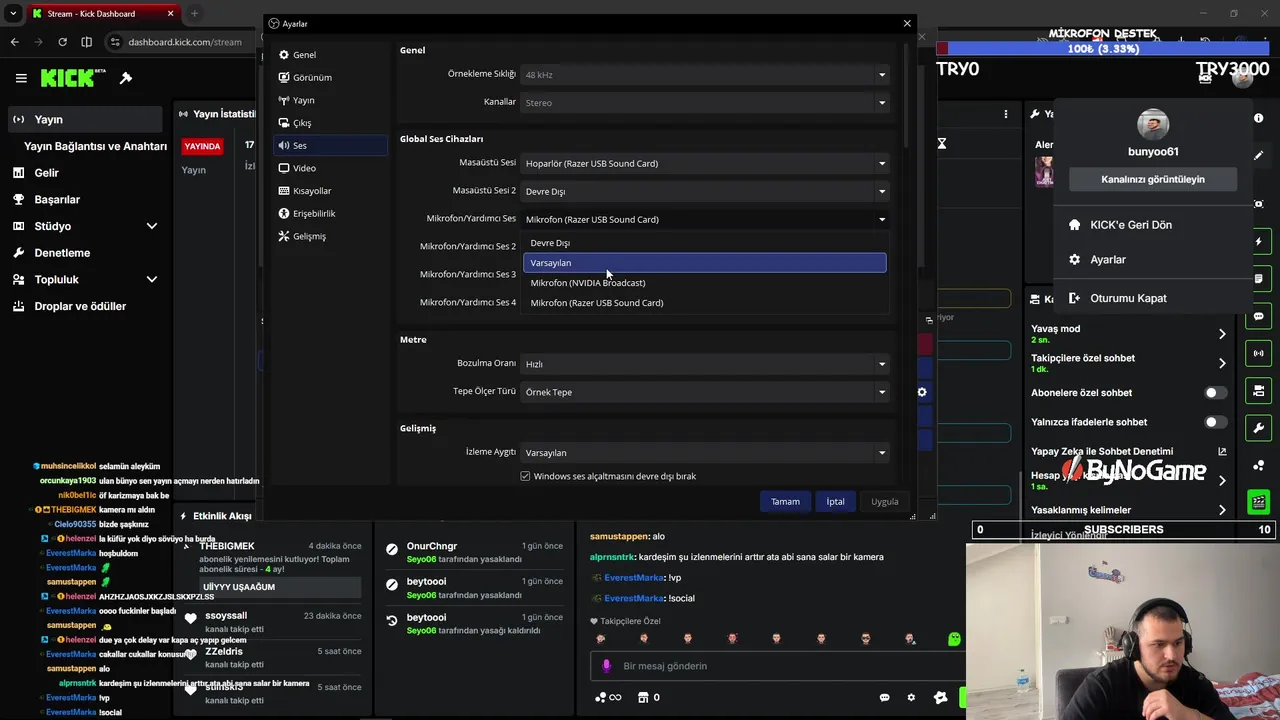Open the Kanallar Stereo dropdown
Image resolution: width=1280 pixels, height=720 pixels.
tap(705, 103)
